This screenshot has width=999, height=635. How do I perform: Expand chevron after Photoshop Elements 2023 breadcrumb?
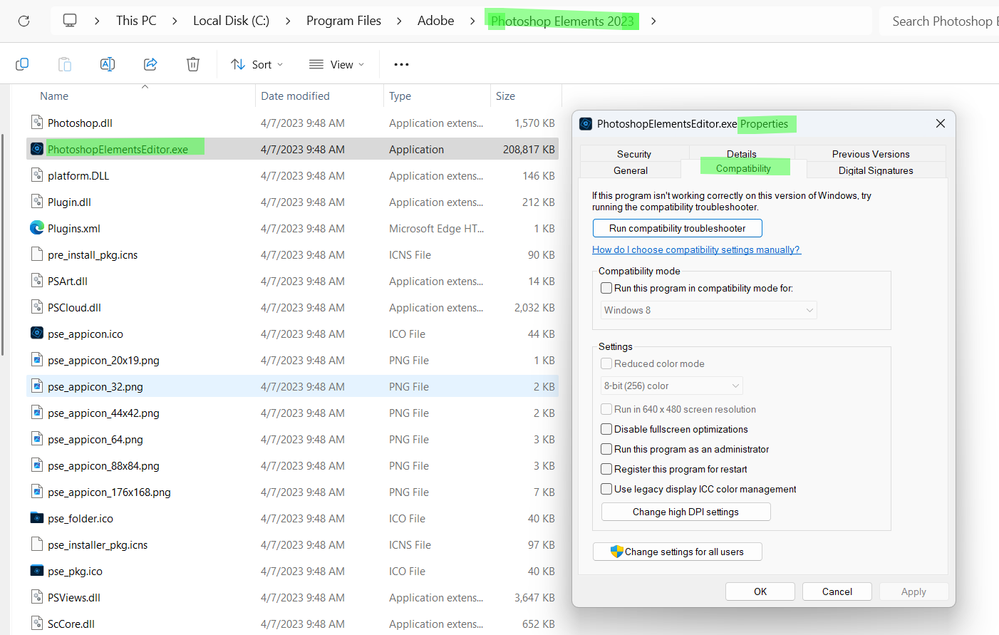(x=653, y=21)
